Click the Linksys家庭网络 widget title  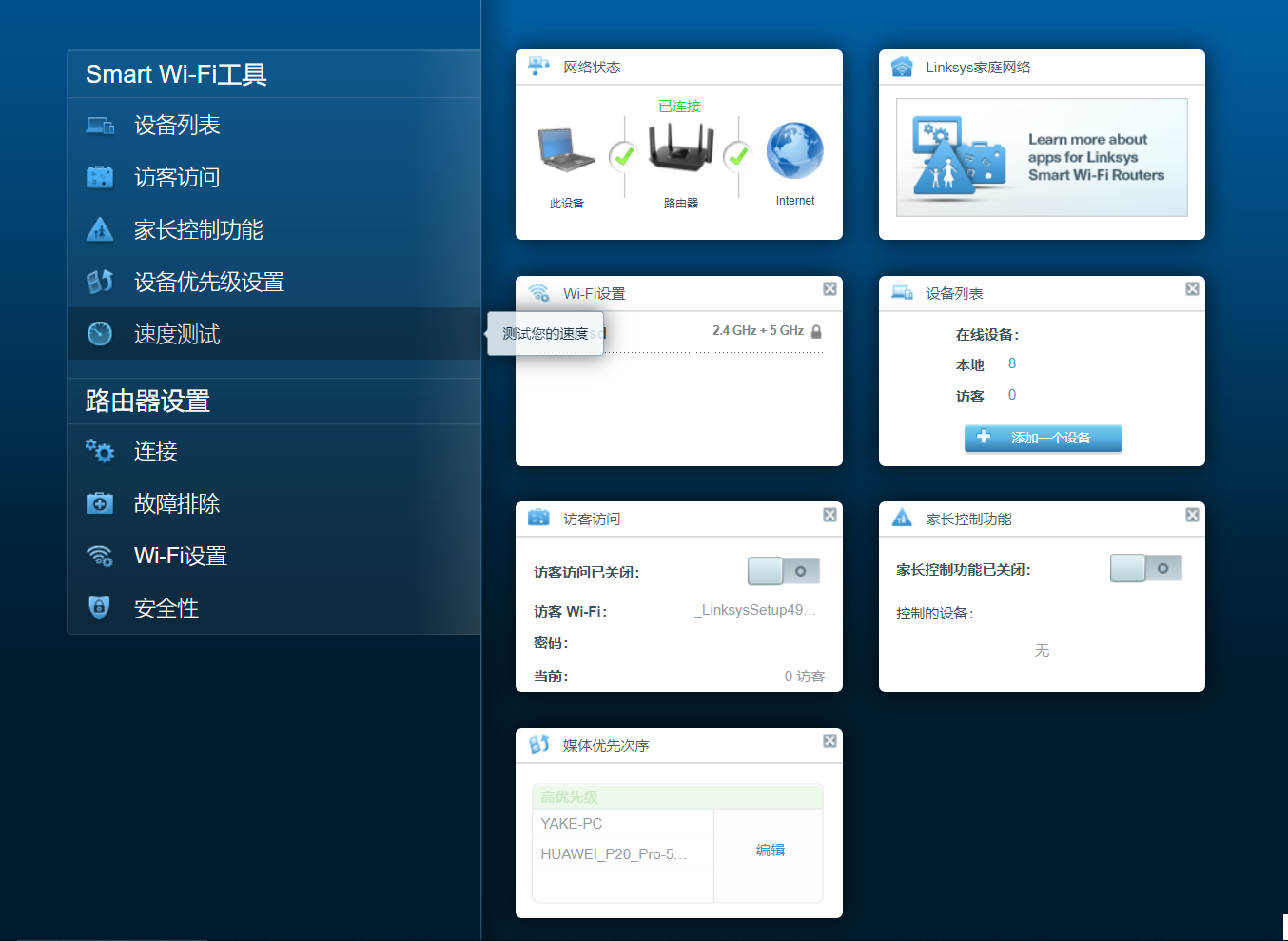[978, 67]
